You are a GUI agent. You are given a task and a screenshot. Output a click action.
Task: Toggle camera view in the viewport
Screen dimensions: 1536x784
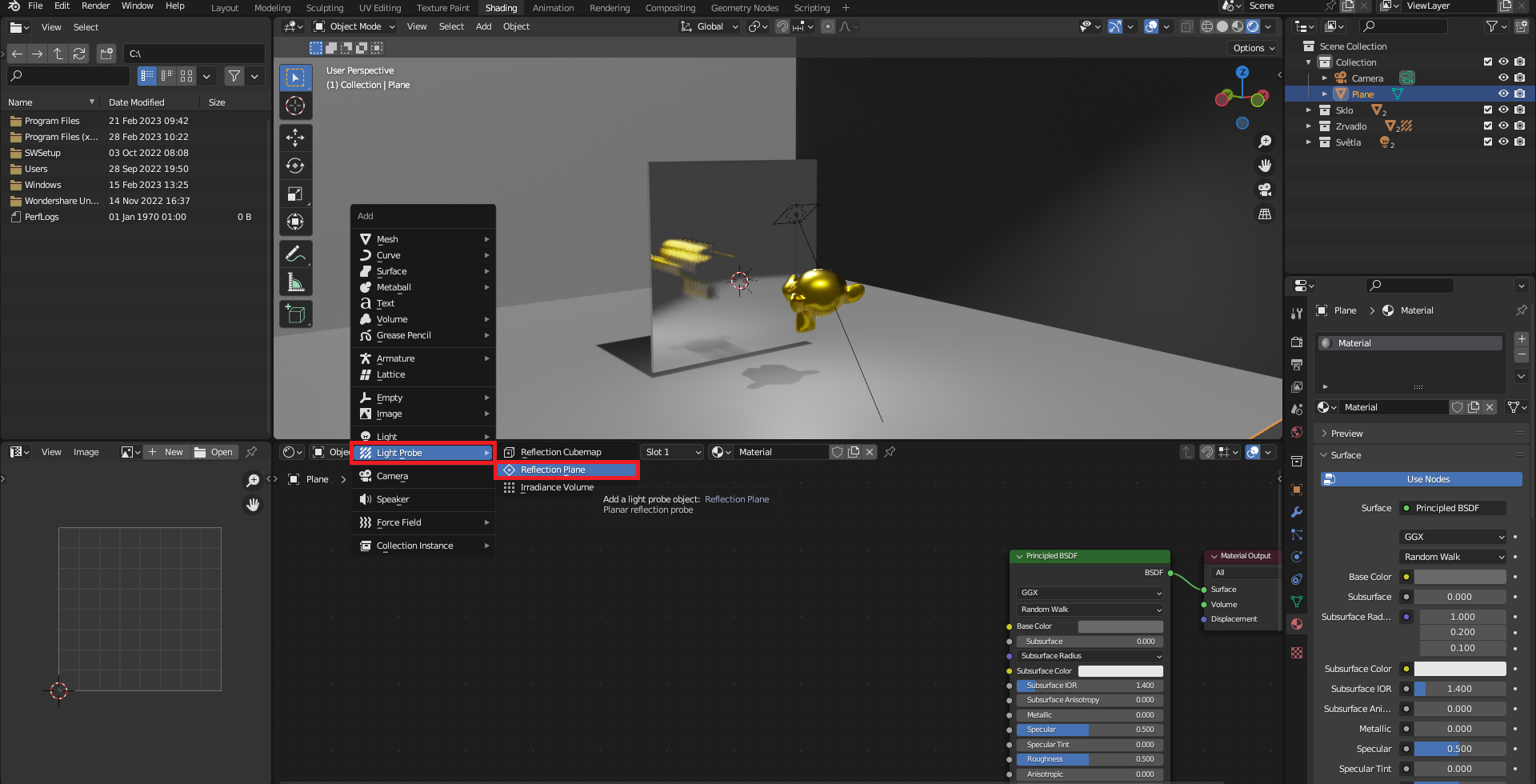(1265, 190)
